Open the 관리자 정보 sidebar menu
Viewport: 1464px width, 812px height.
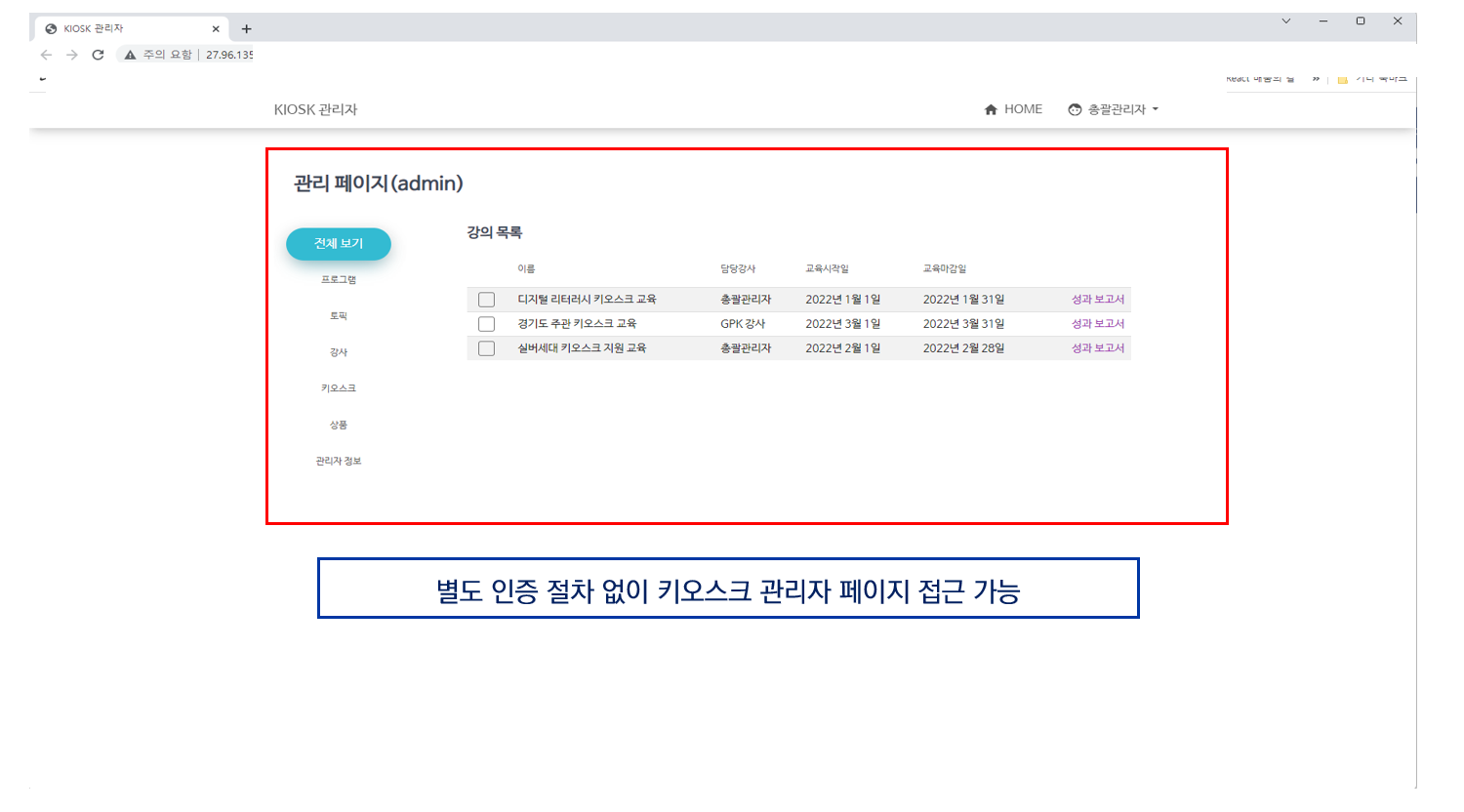click(339, 461)
